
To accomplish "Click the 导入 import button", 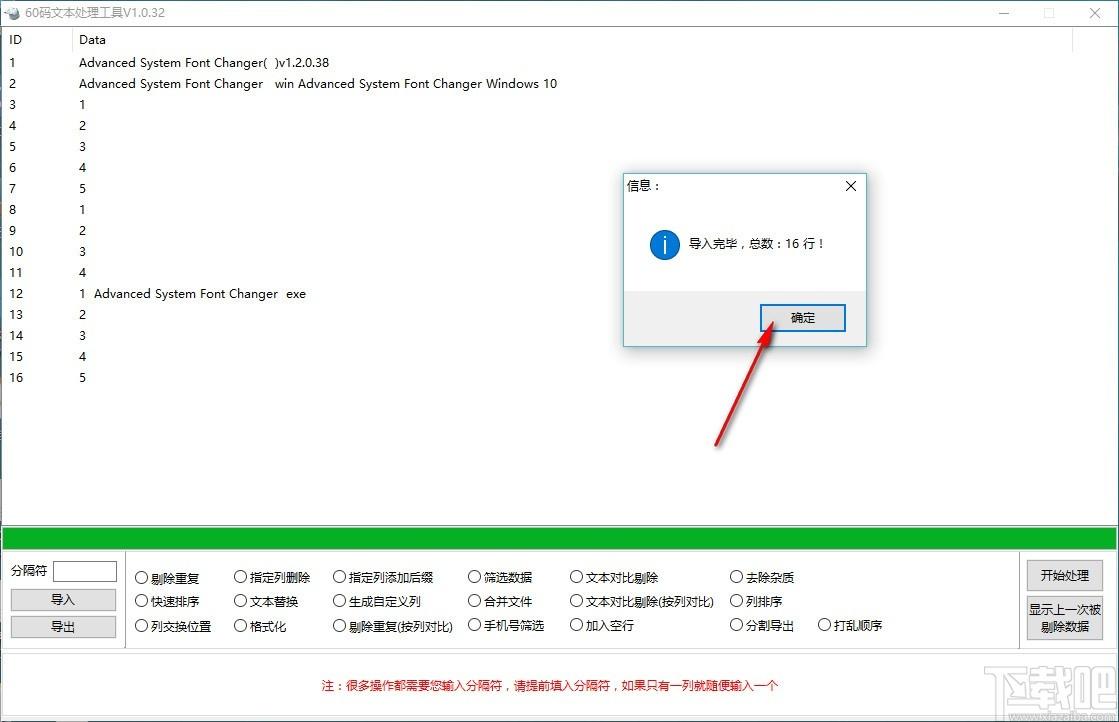I will pos(63,600).
